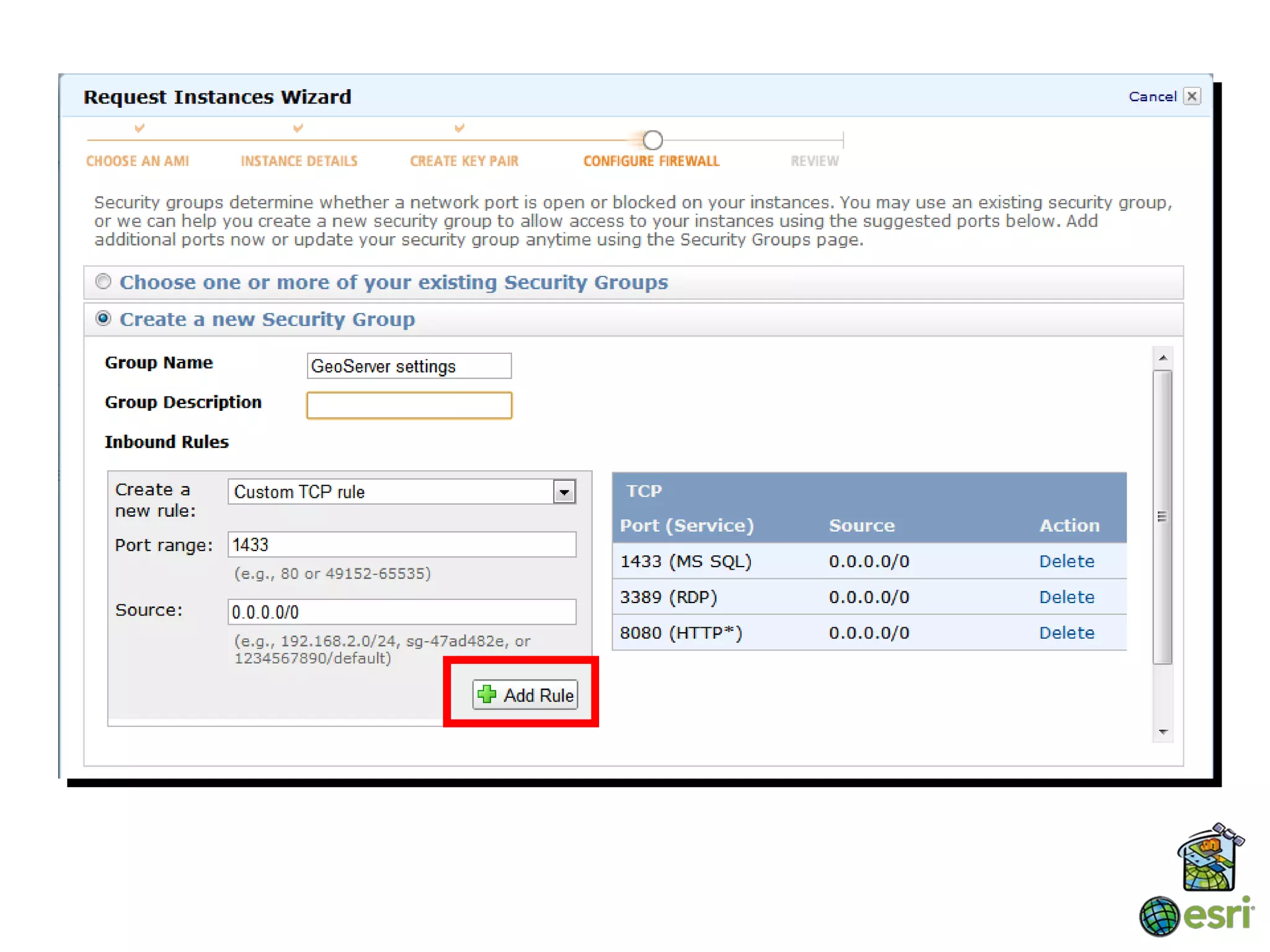Click the Create Key Pair checkmark icon
This screenshot has height=952, width=1270.
460,128
